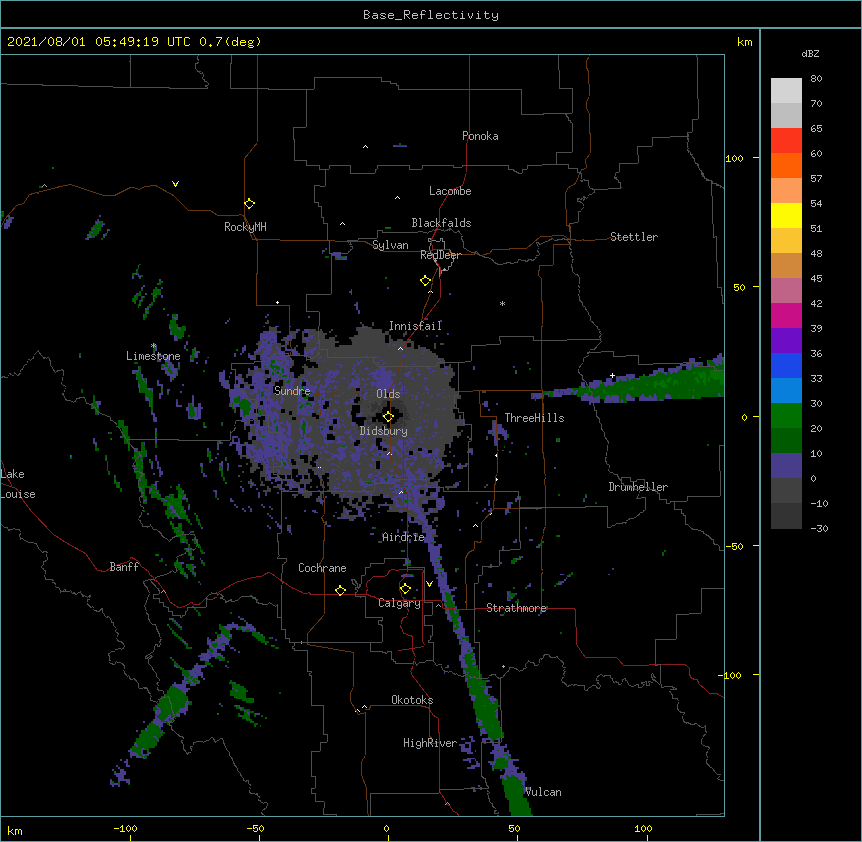Click the yellow V marker northwest of RockyMH
Screen dimensions: 862x842
point(175,184)
